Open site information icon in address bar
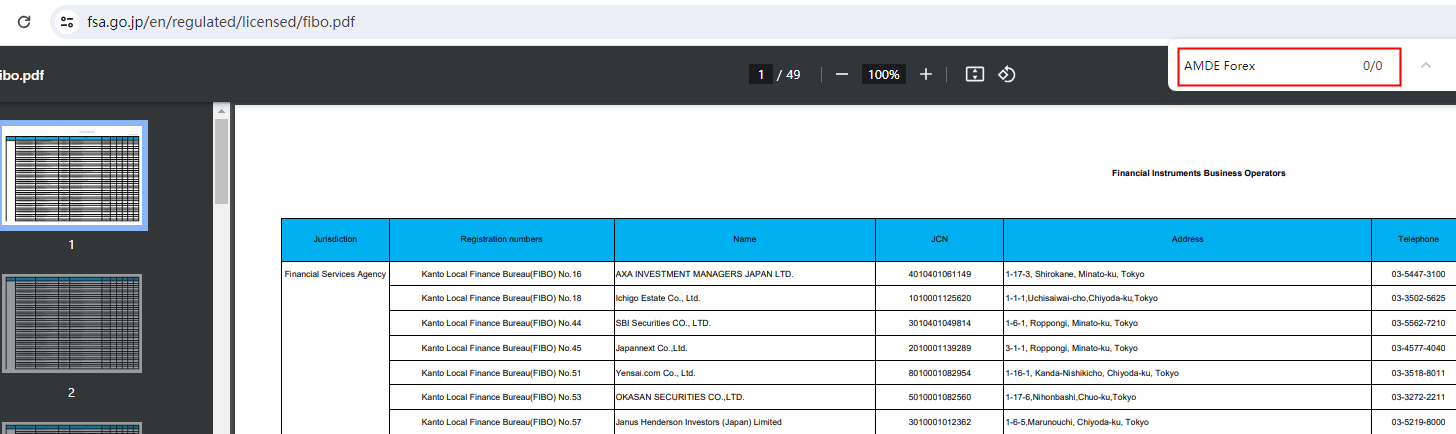This screenshot has width=1456, height=434. point(67,21)
